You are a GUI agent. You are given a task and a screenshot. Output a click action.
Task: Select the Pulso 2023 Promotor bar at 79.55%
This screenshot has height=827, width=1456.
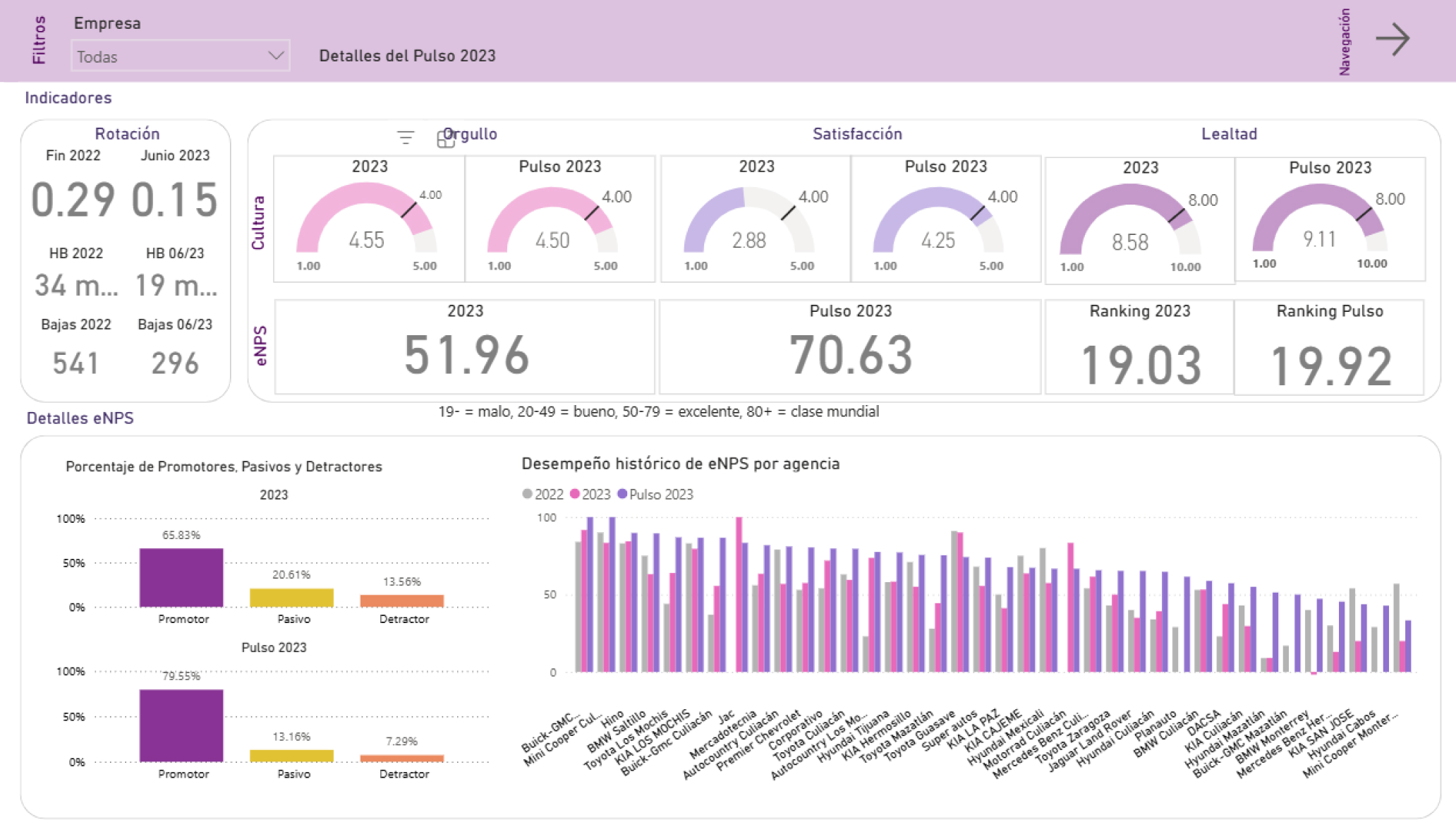pos(181,725)
